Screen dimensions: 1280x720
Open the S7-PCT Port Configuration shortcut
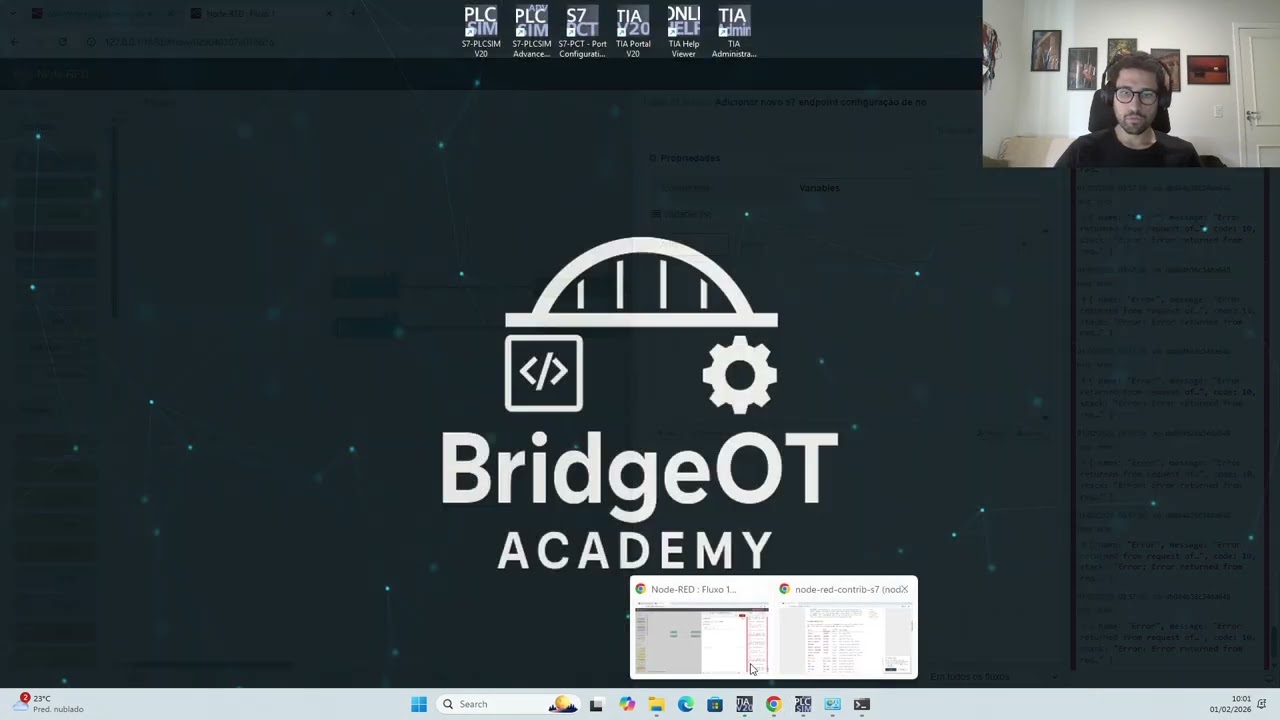(x=582, y=32)
